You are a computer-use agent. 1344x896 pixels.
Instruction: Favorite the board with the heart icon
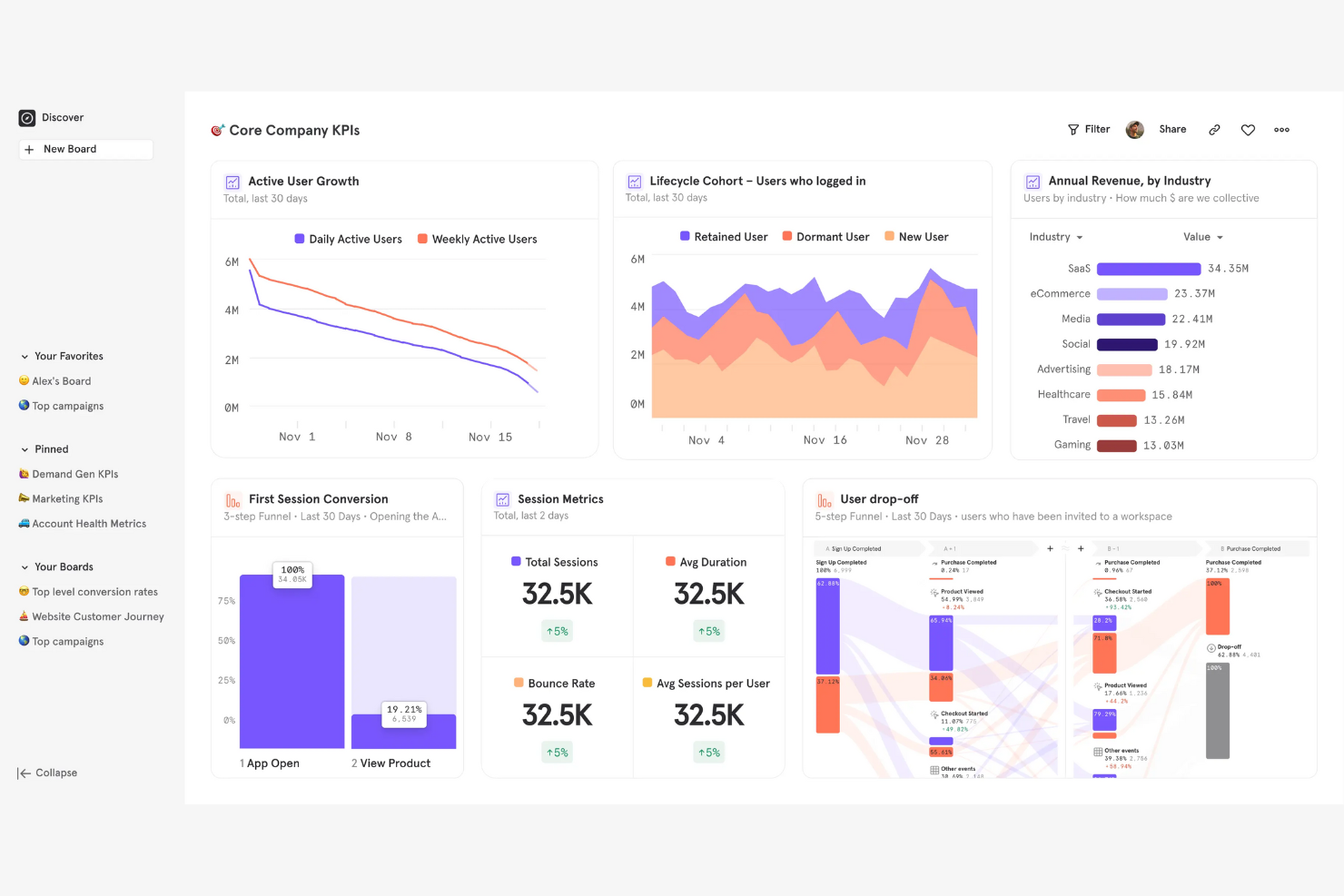click(1247, 130)
